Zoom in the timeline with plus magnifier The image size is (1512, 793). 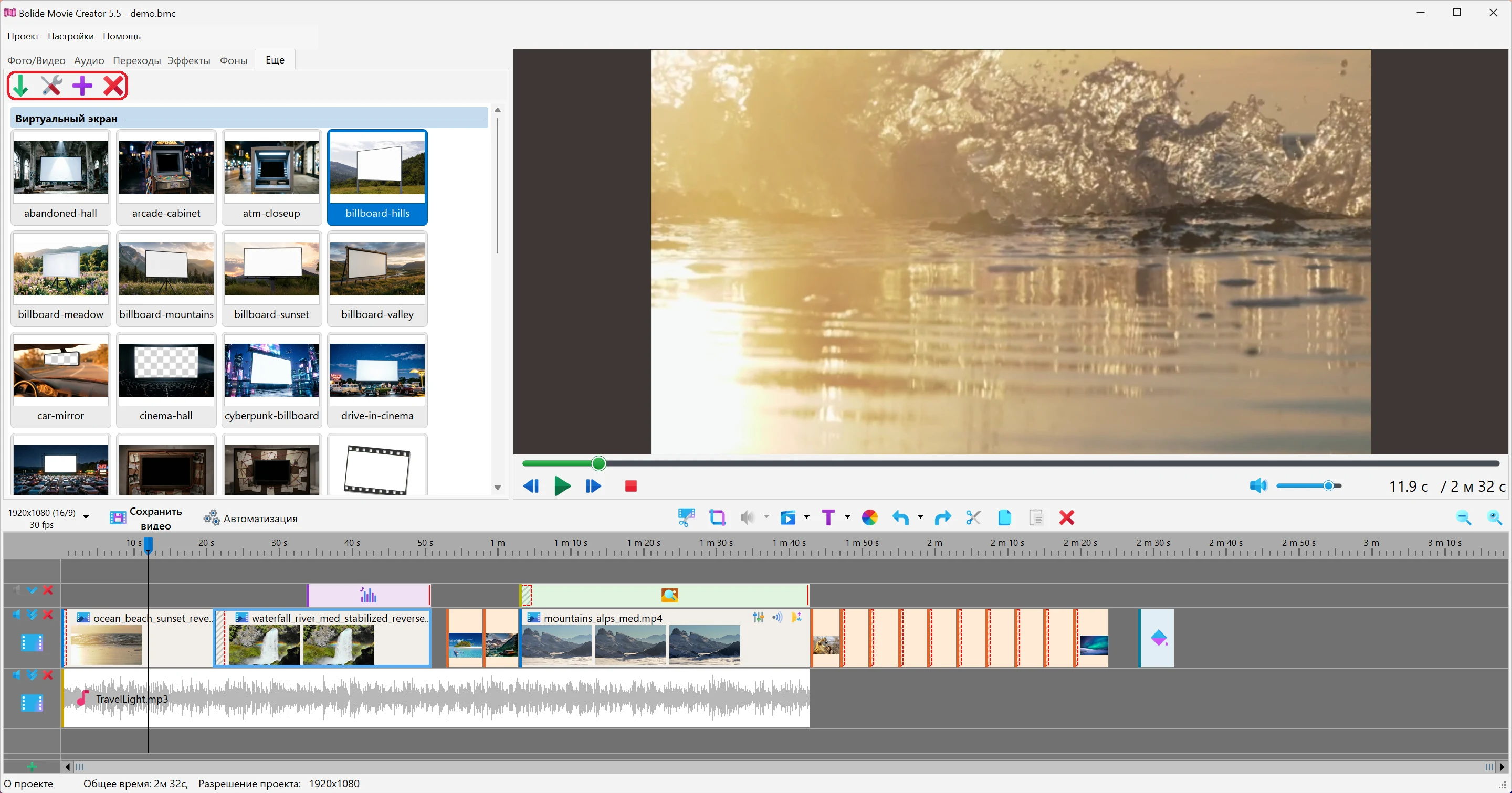1494,517
